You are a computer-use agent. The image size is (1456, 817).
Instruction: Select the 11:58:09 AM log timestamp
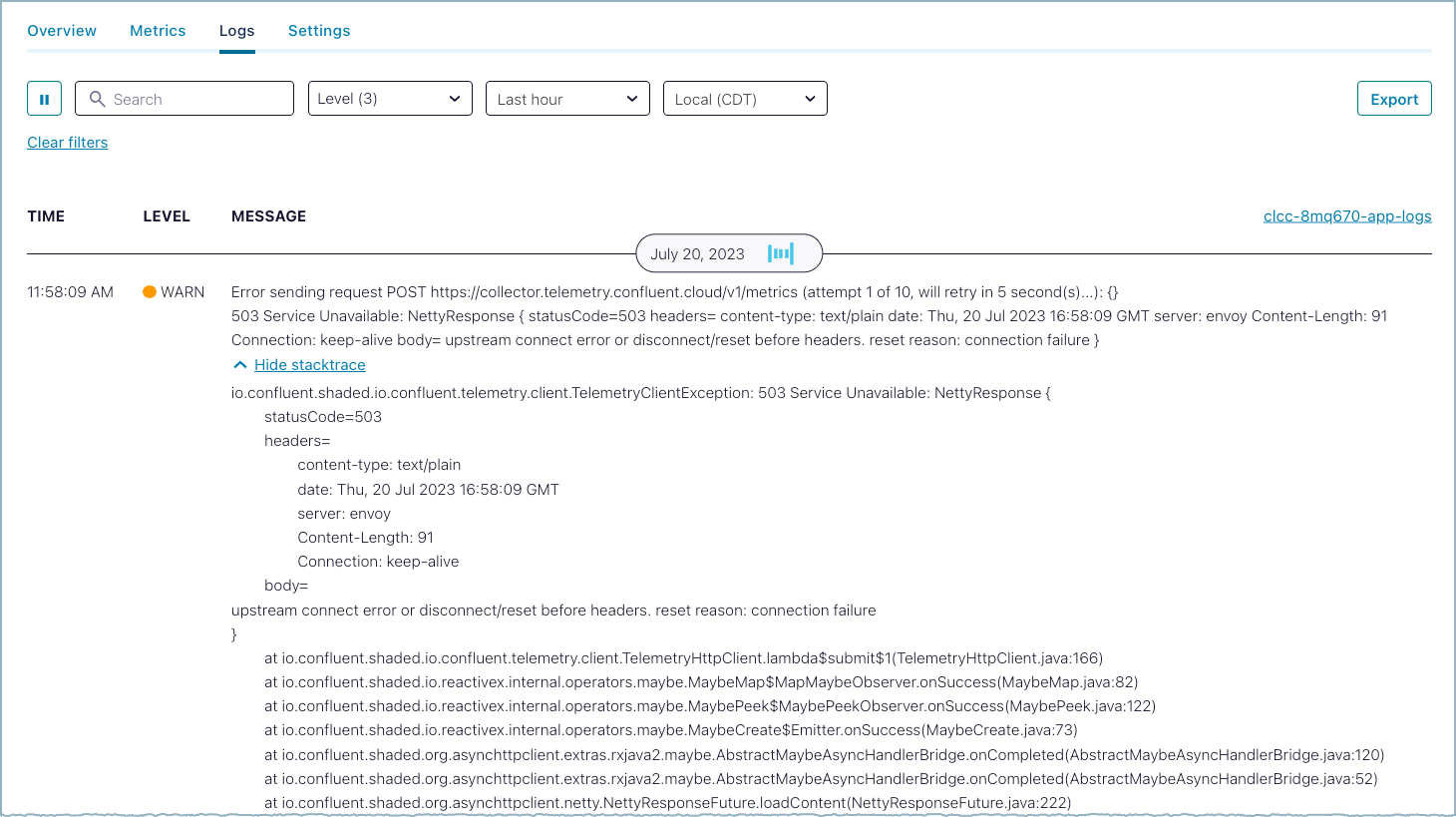[x=70, y=292]
